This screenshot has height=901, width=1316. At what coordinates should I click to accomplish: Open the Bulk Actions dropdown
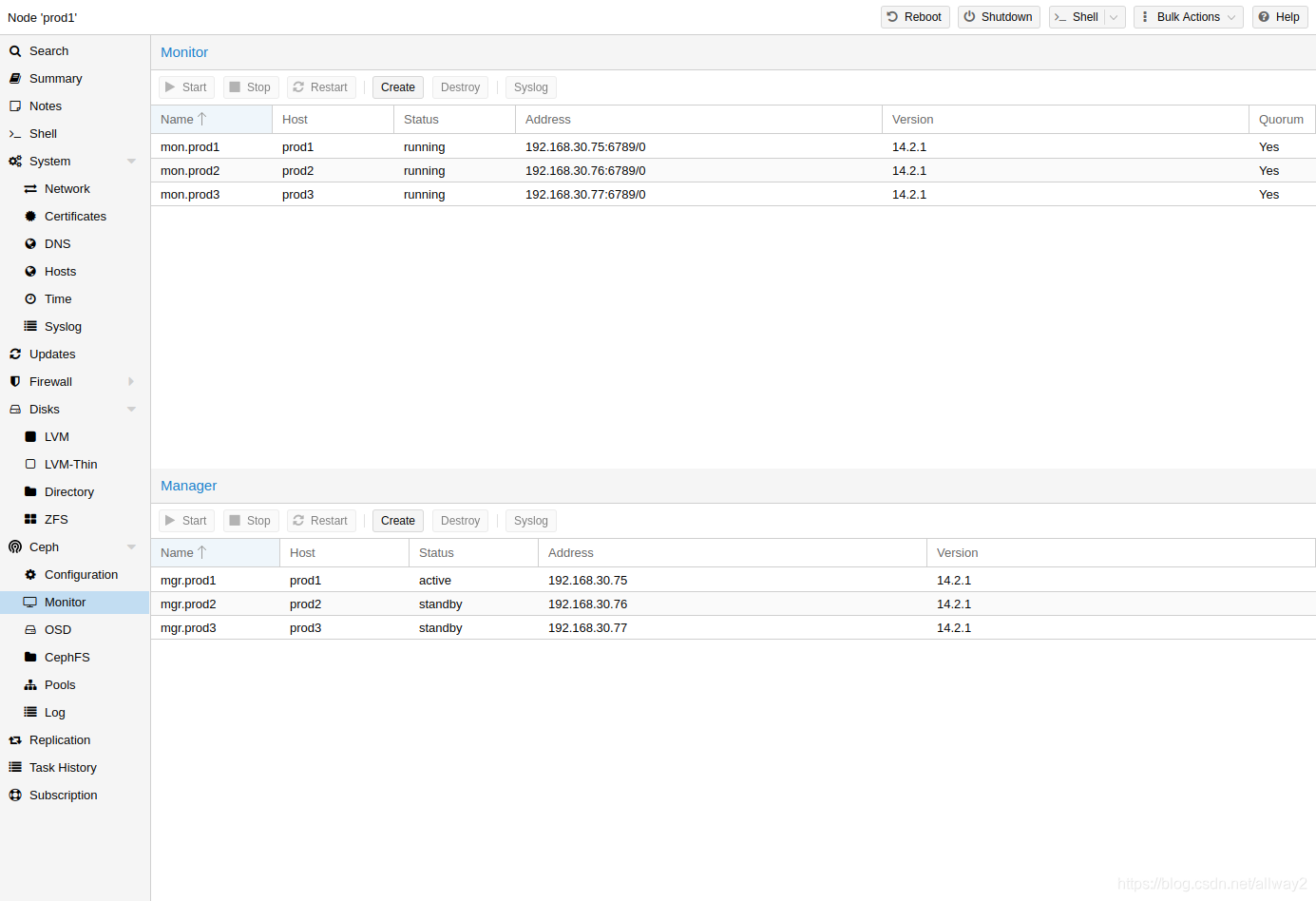pyautogui.click(x=1188, y=17)
